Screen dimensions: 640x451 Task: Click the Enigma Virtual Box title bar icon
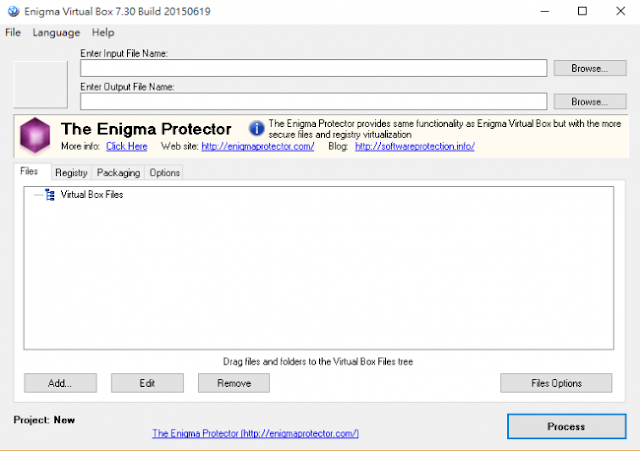[13, 11]
